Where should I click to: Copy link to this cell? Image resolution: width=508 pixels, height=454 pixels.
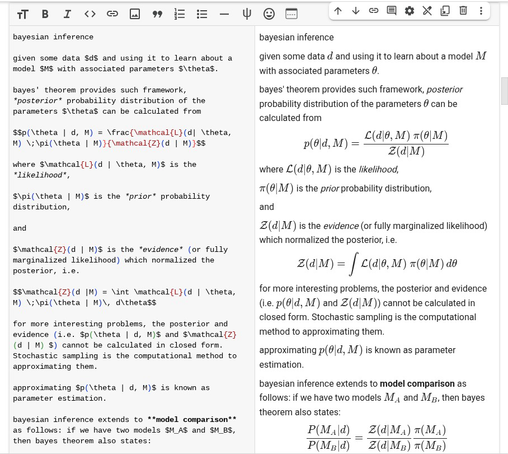point(374,11)
